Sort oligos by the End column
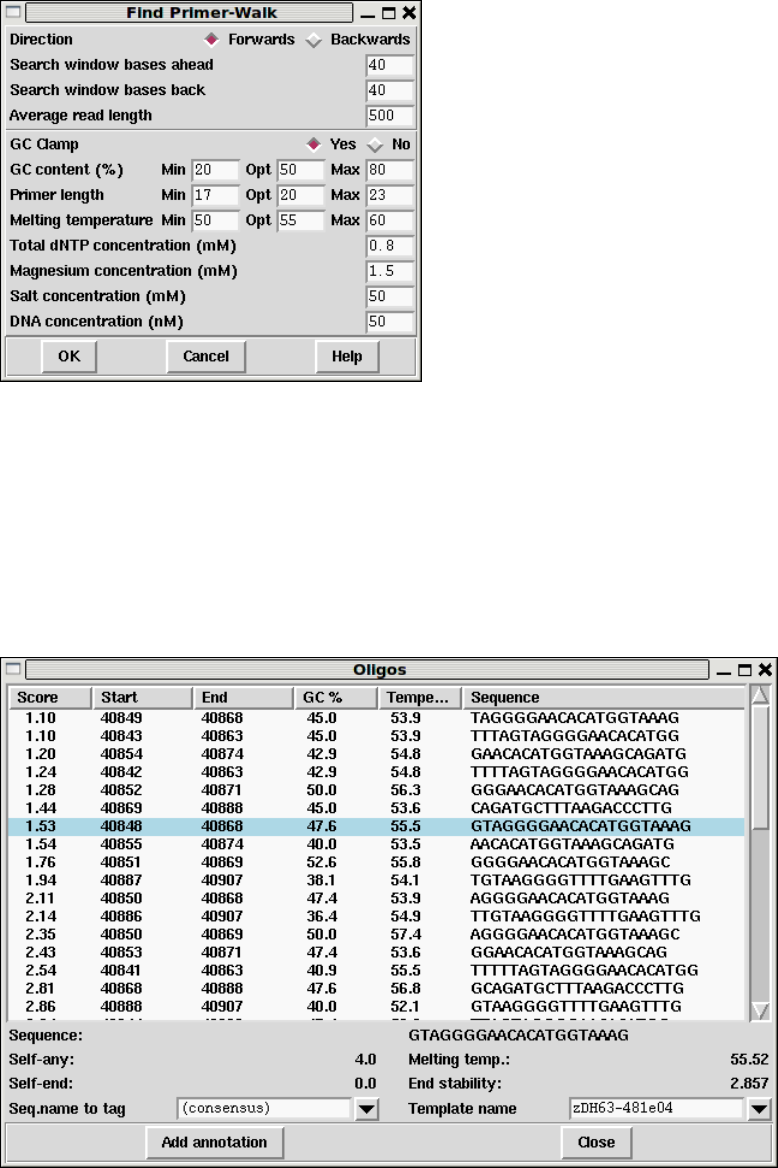This screenshot has width=778, height=1168. point(243,698)
